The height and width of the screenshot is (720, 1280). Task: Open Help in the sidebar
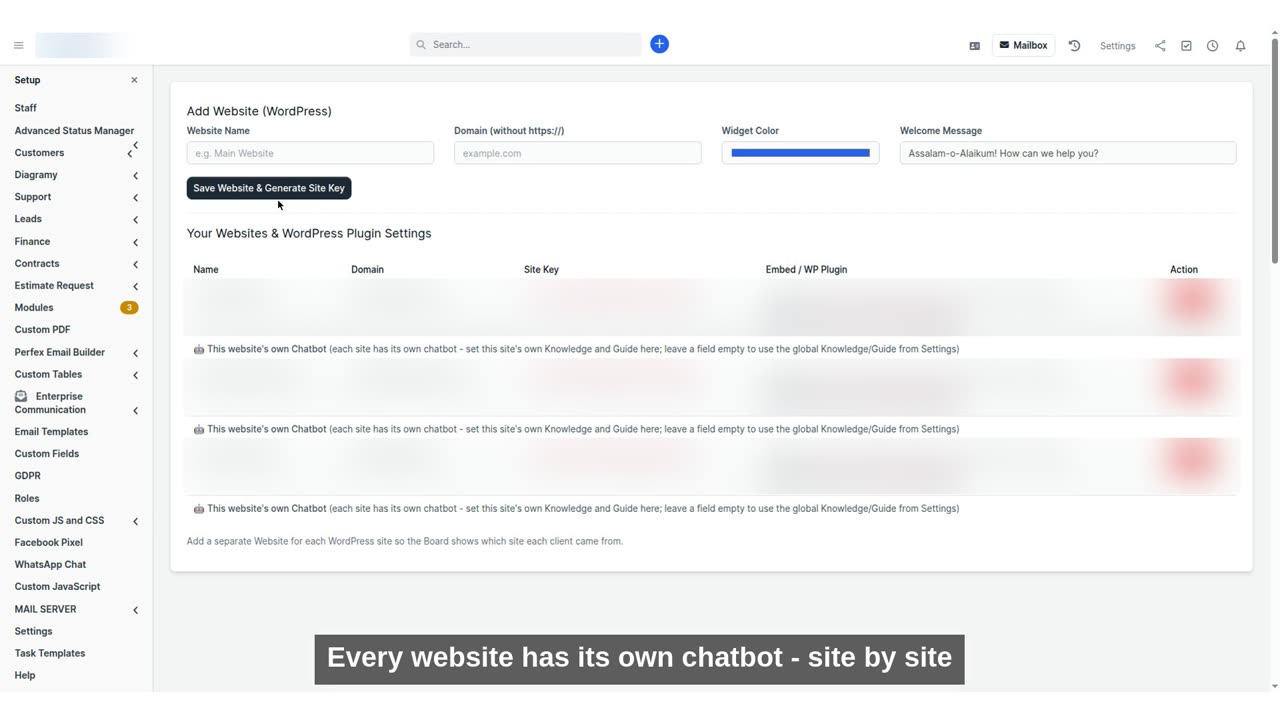(25, 675)
